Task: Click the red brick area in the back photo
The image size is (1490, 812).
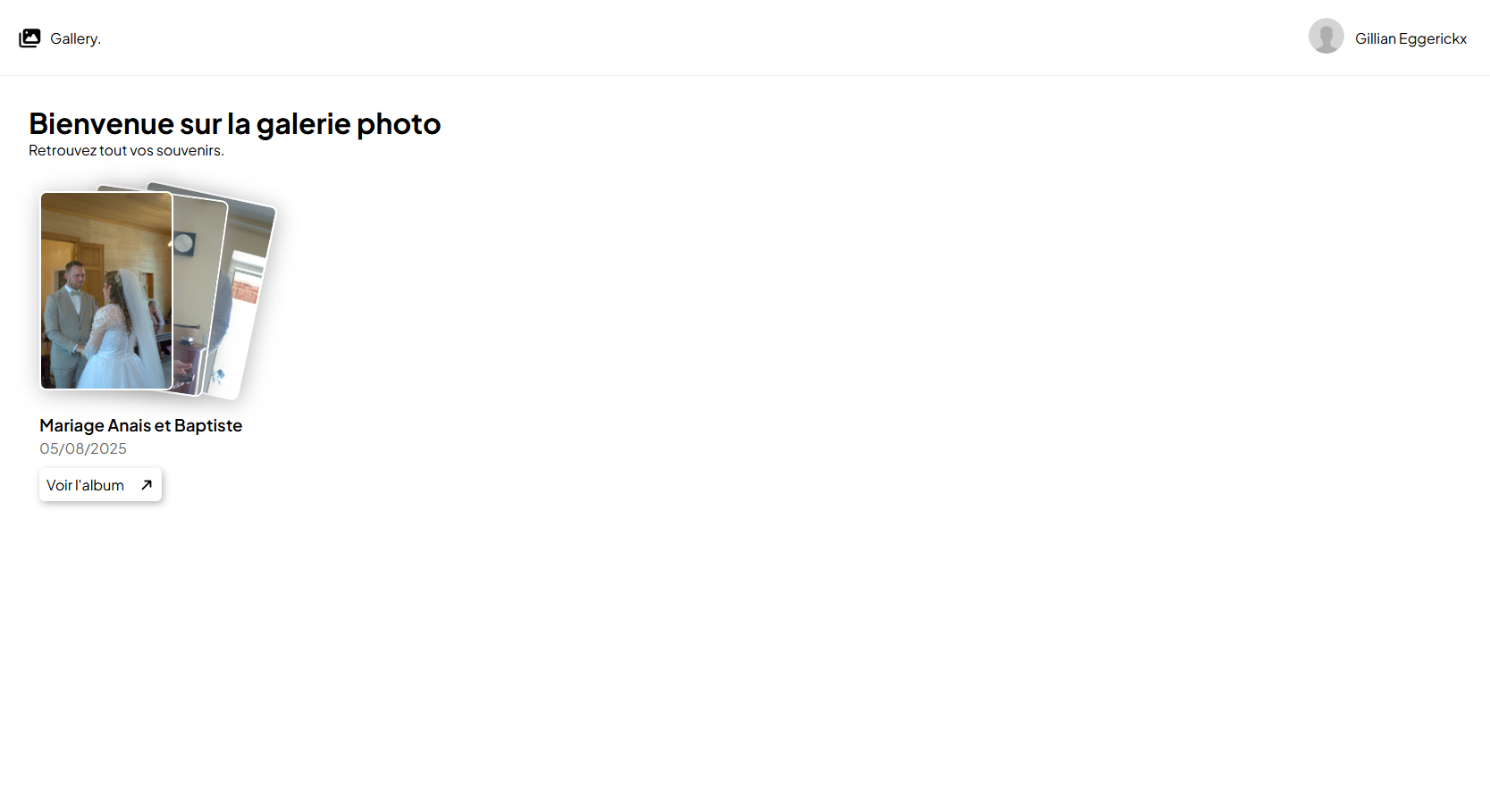Action: [245, 290]
